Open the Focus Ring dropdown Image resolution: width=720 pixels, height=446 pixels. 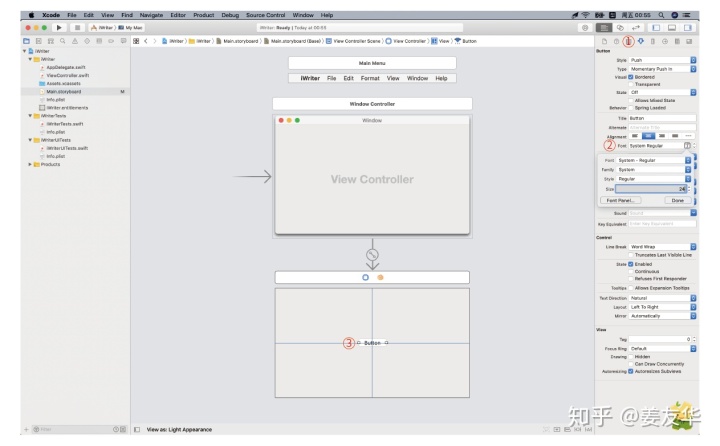coord(663,349)
